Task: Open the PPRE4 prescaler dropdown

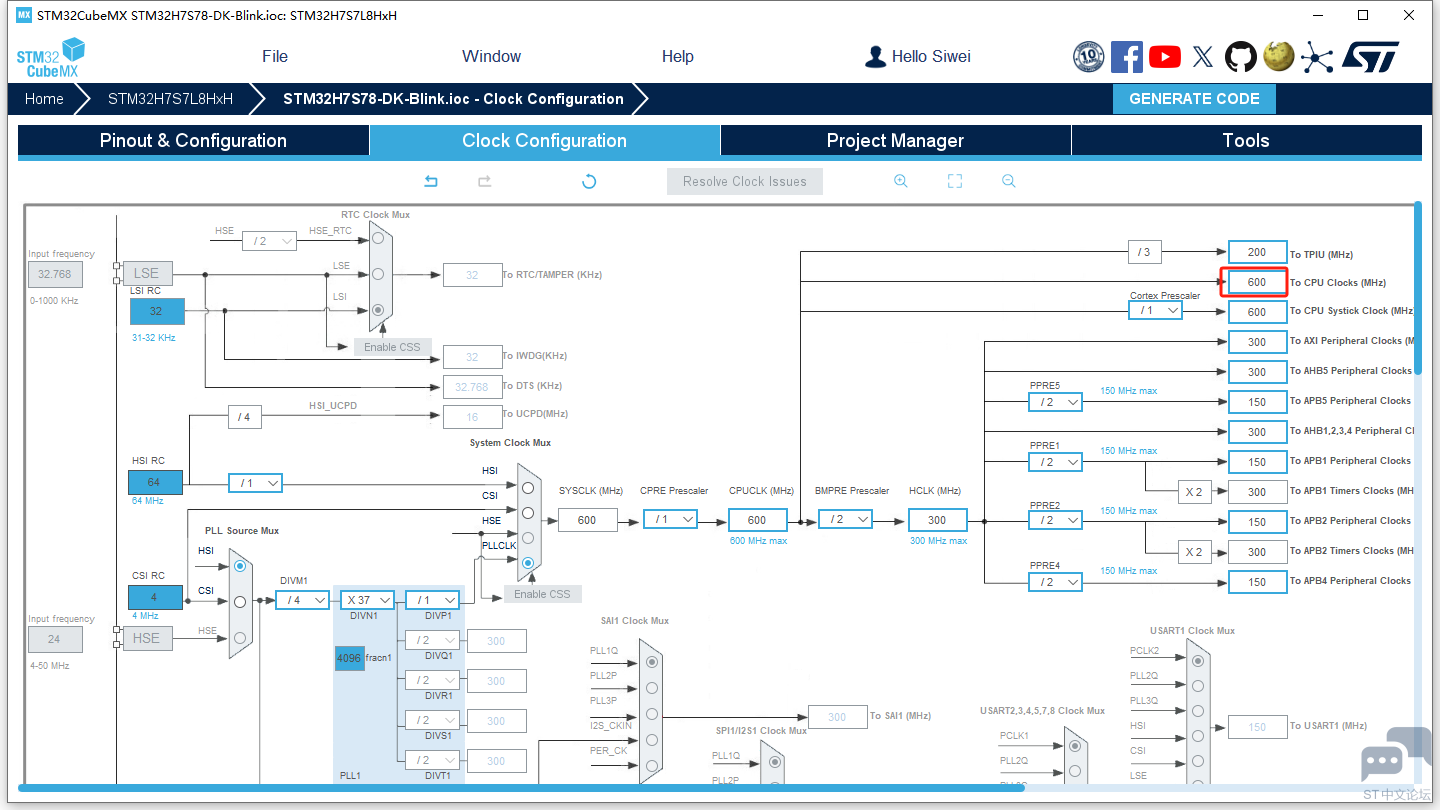Action: coord(1055,582)
